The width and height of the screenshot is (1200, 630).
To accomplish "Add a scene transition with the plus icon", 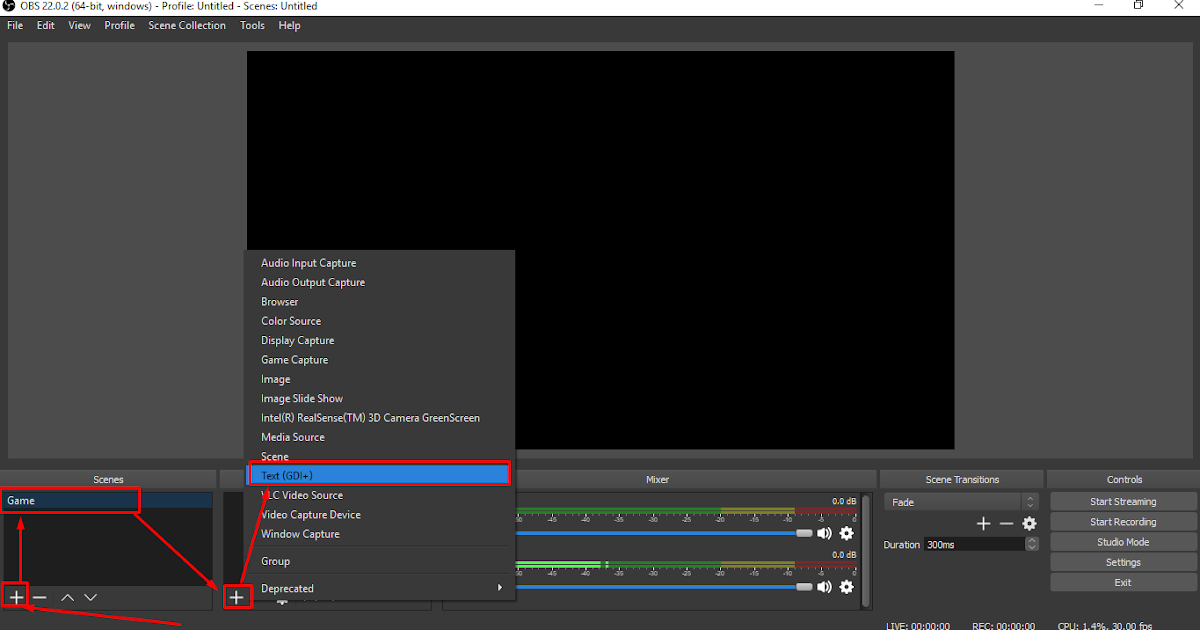I will pos(983,523).
